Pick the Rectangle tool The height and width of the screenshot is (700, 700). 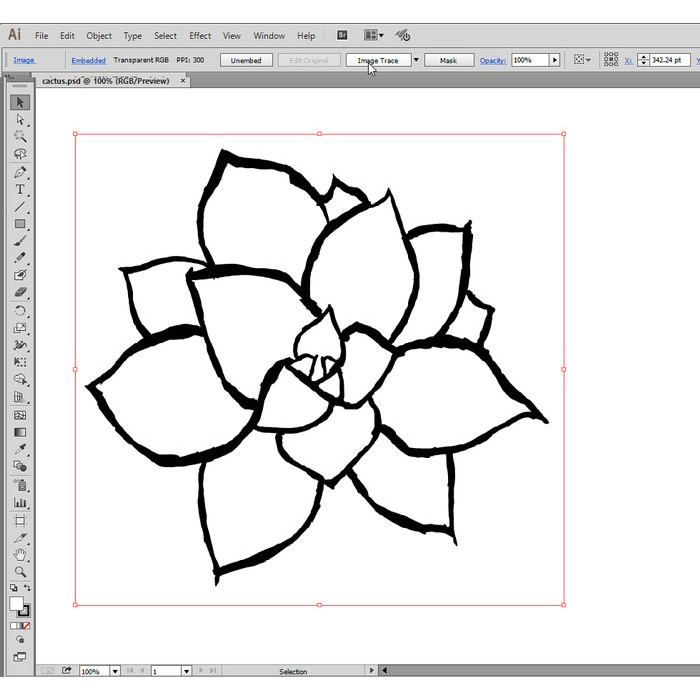pos(20,224)
